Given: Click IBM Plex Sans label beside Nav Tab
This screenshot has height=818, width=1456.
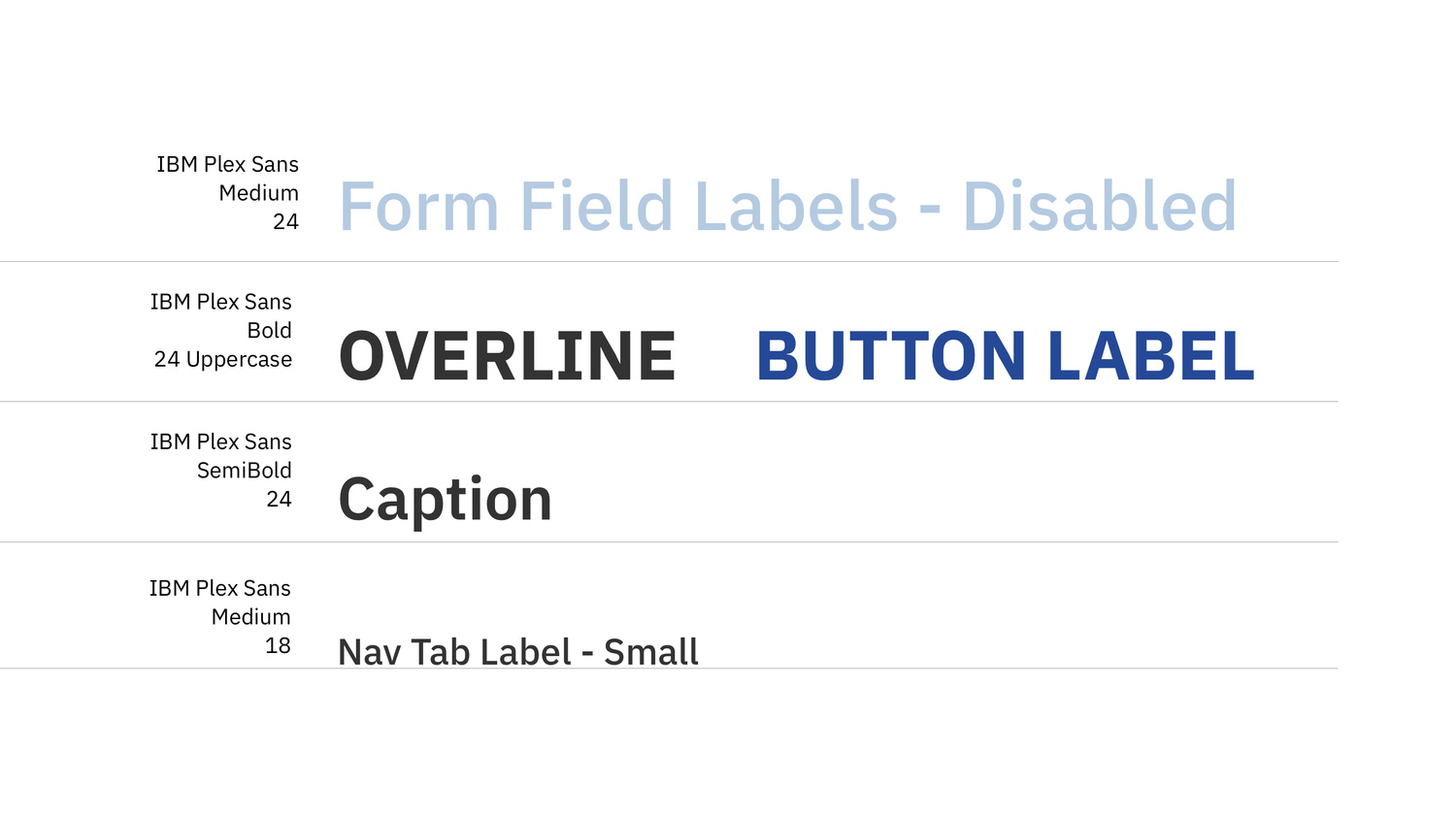Looking at the screenshot, I should (219, 588).
